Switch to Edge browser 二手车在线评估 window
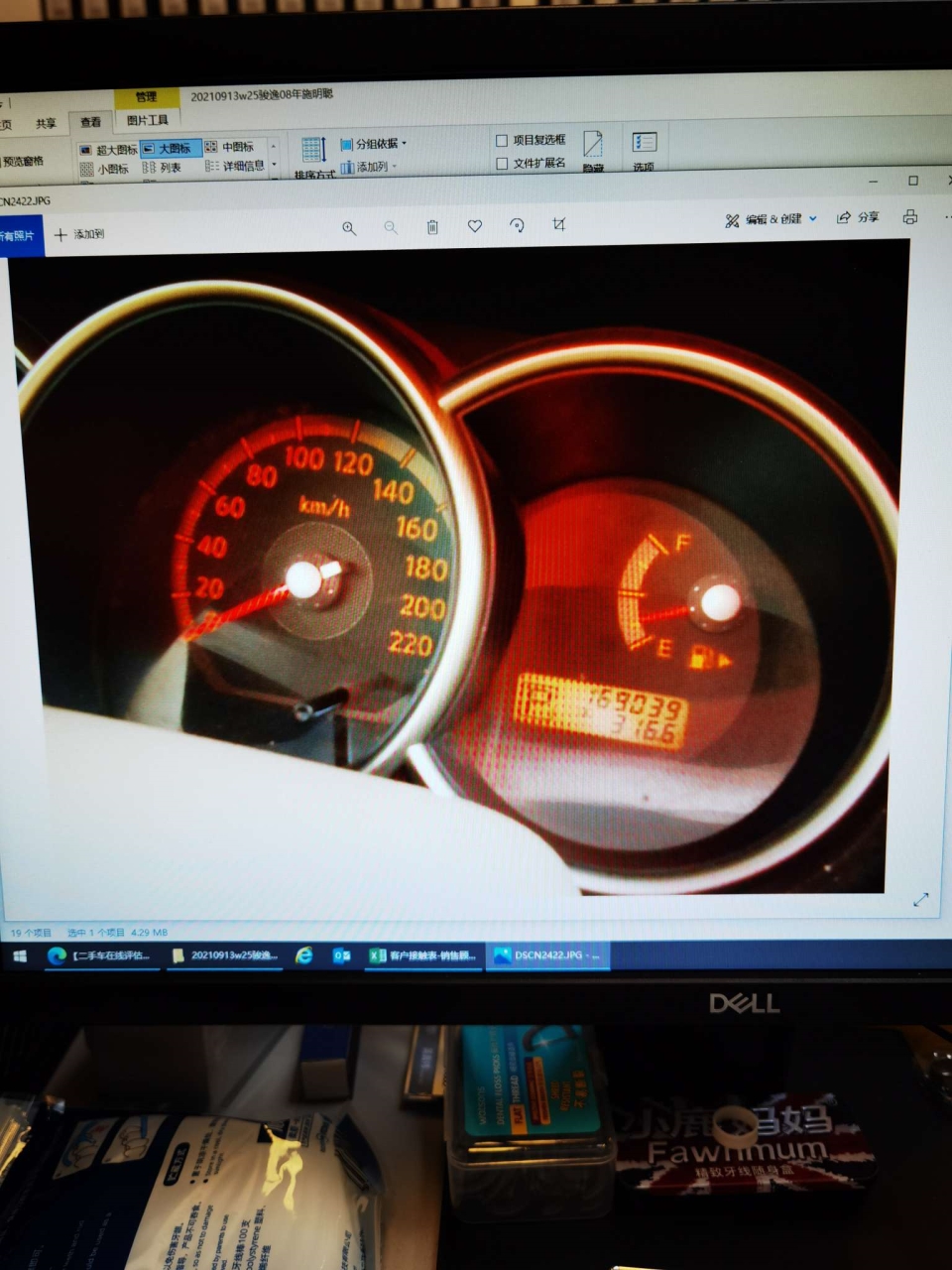 (x=100, y=956)
